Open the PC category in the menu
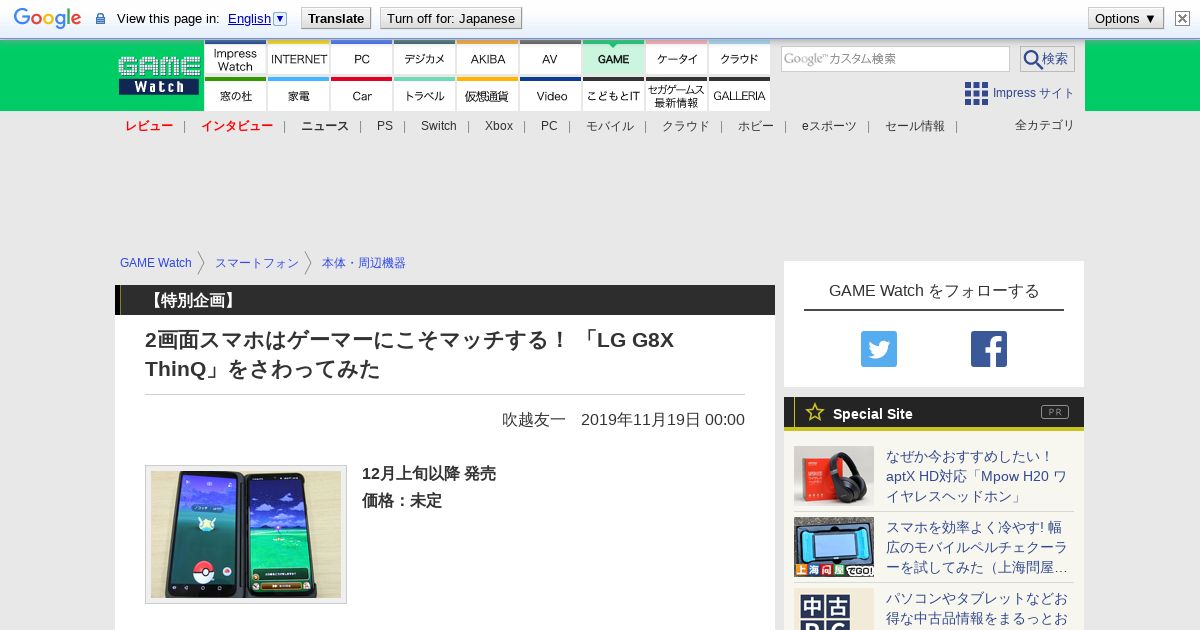The image size is (1200, 630). coord(549,126)
